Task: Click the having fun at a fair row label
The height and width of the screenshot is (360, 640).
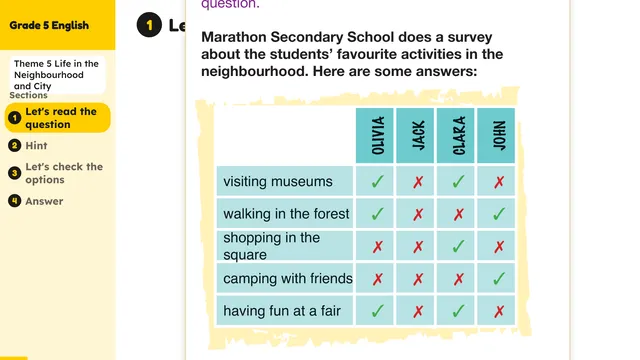Action: click(284, 311)
